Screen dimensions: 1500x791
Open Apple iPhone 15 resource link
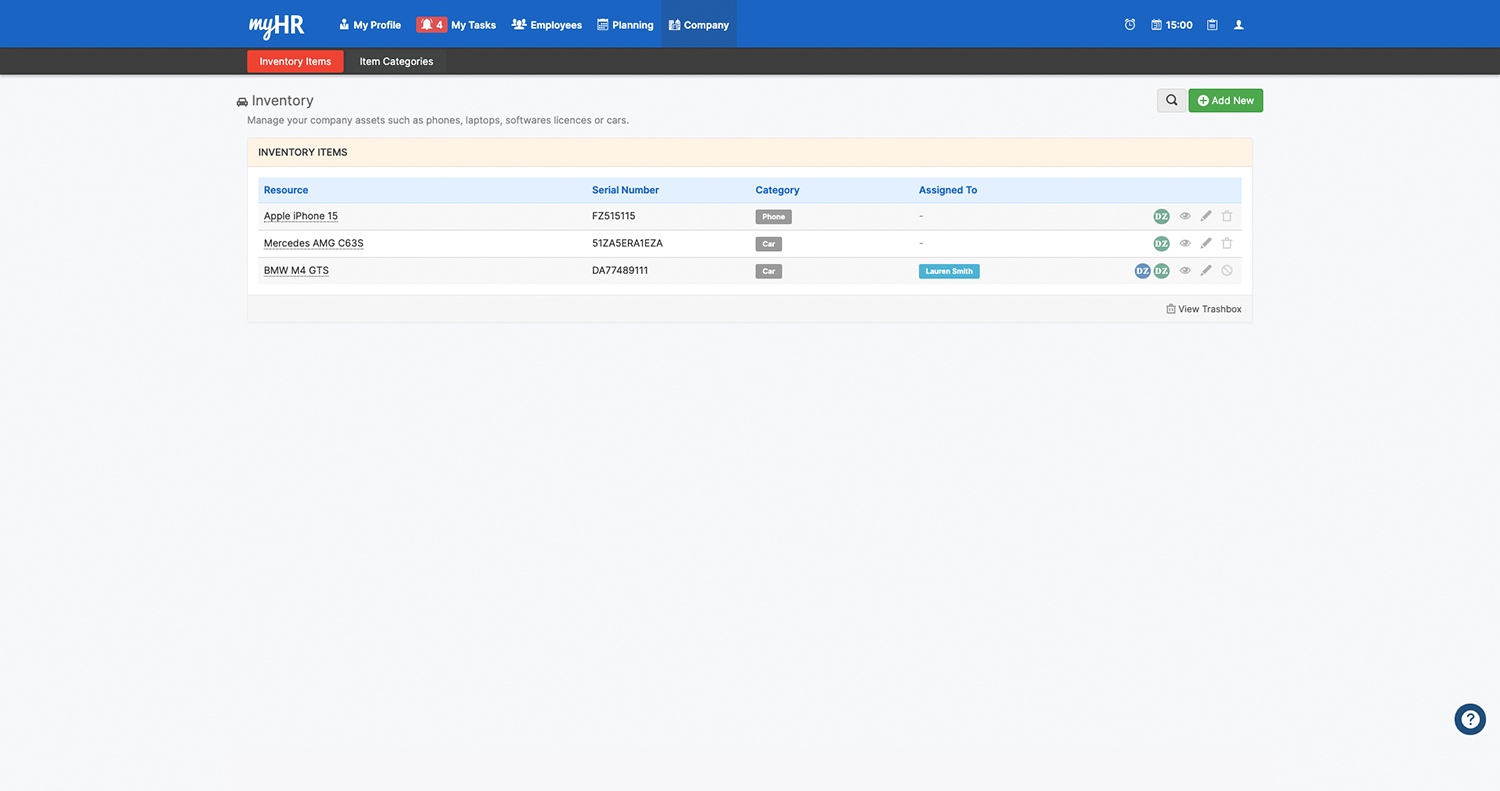(x=301, y=216)
